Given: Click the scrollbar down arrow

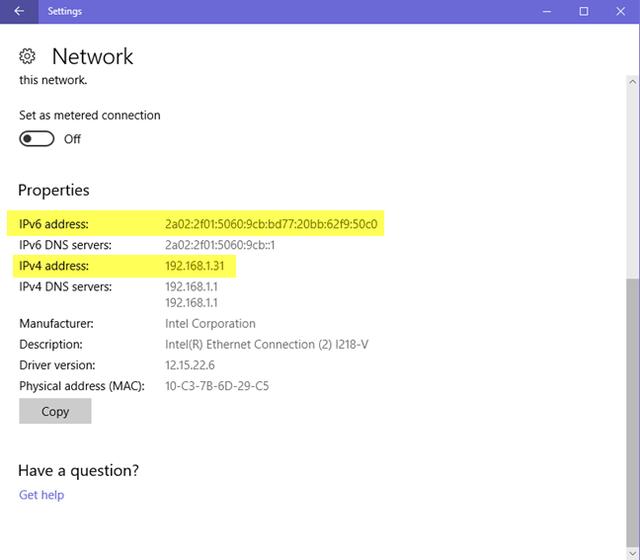Looking at the screenshot, I should tap(633, 552).
